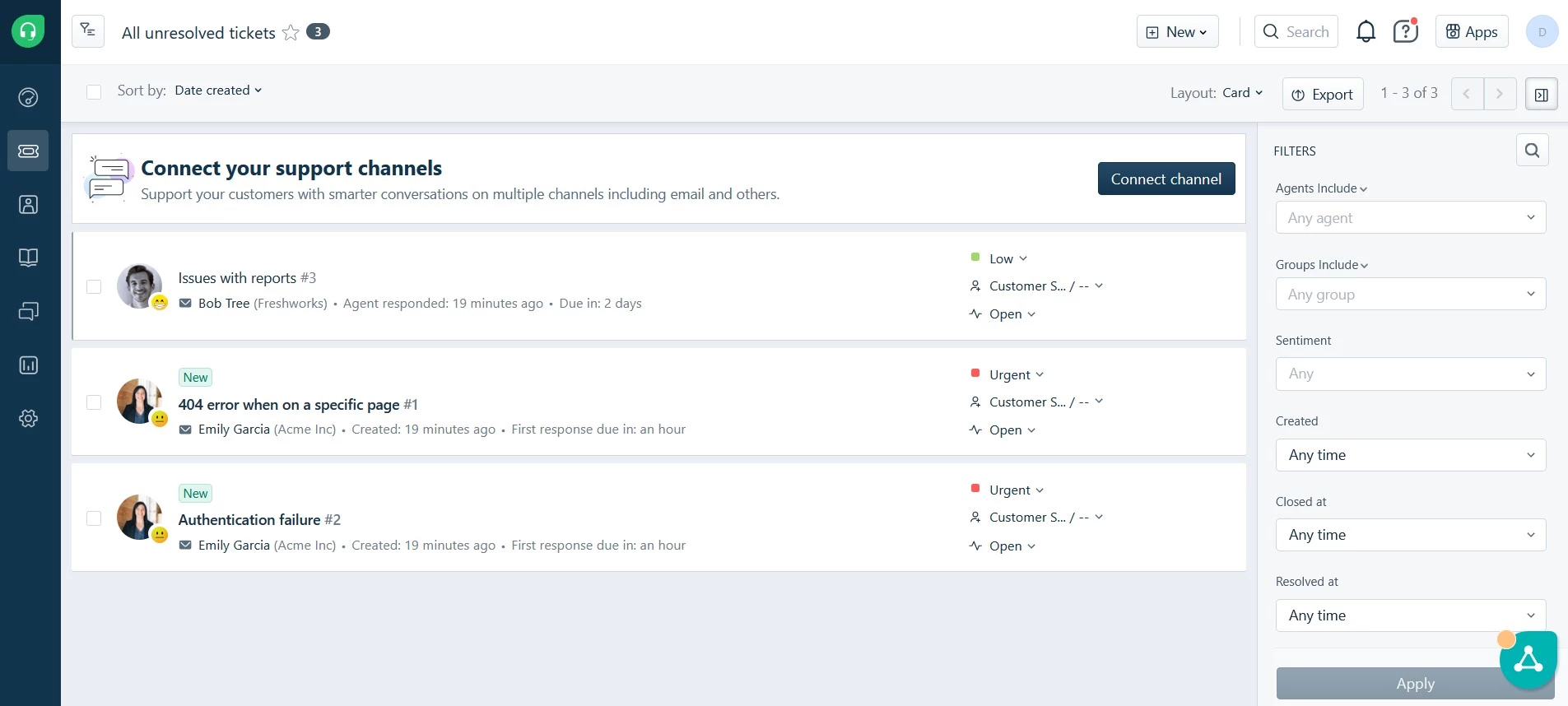Open the Admin gear icon in sidebar
Viewport: 1568px width, 706px height.
pyautogui.click(x=28, y=418)
